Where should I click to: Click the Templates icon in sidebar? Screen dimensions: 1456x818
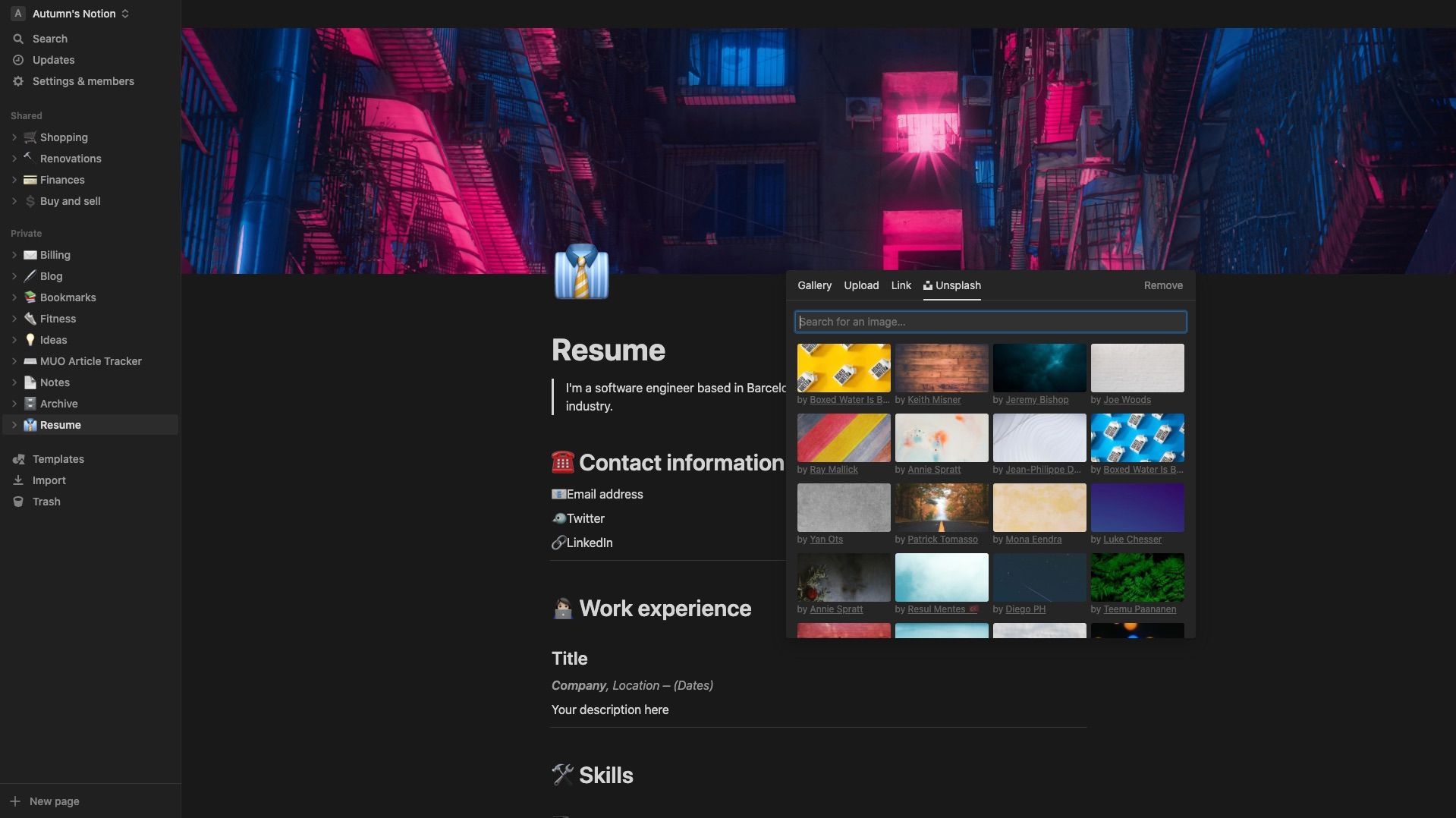[18, 459]
